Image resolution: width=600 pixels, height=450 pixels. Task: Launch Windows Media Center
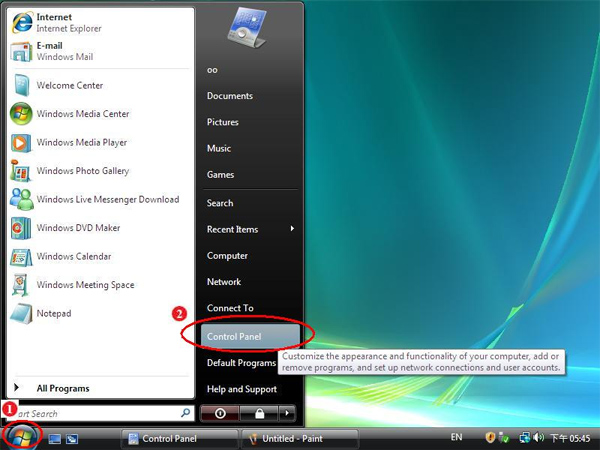coord(100,114)
